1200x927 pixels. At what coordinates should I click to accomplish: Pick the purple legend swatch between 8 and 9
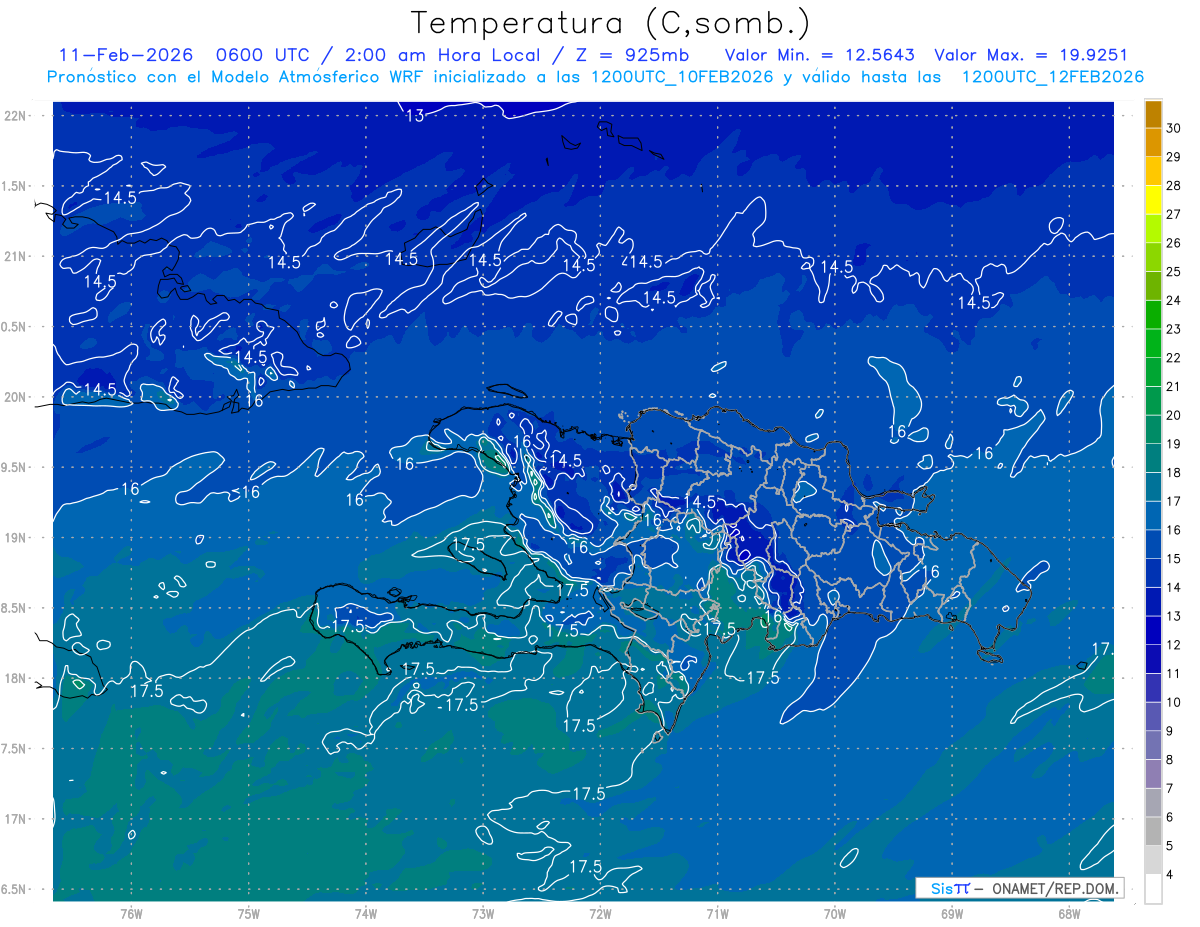point(1153,745)
